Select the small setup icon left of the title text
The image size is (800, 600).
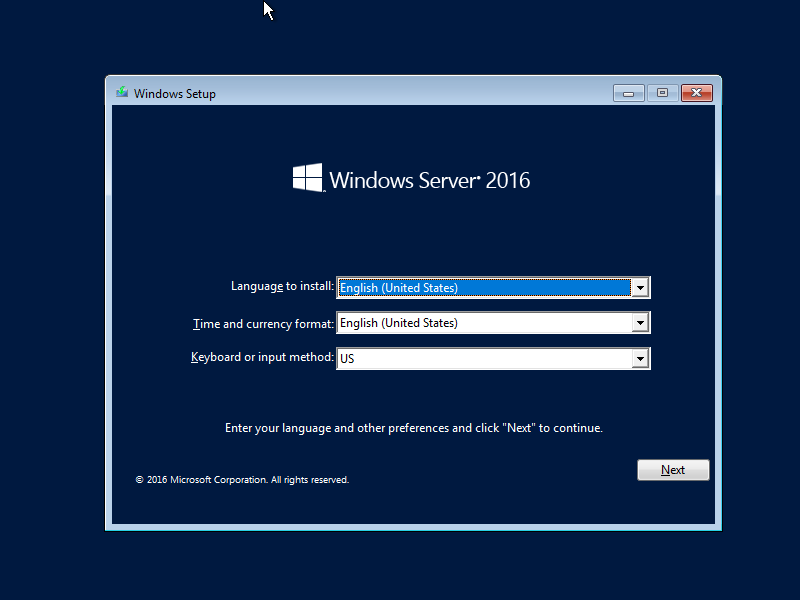coord(121,92)
